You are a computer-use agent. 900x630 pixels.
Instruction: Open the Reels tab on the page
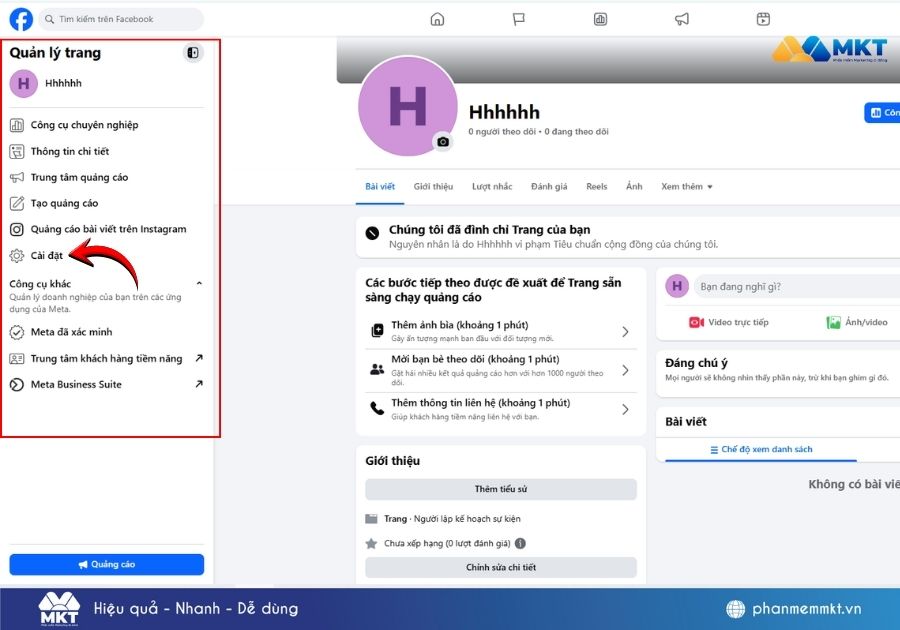599,186
